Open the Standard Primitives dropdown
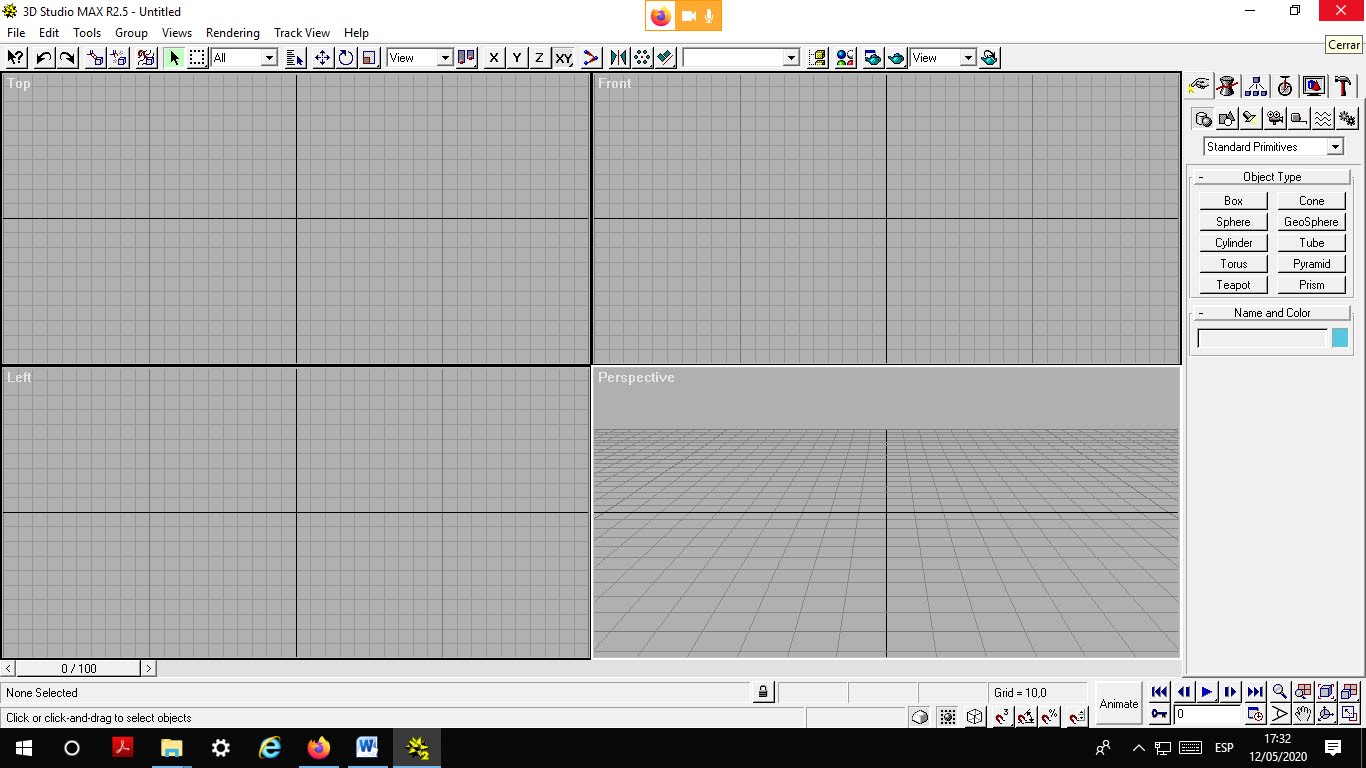Image resolution: width=1366 pixels, height=768 pixels. pos(1336,146)
